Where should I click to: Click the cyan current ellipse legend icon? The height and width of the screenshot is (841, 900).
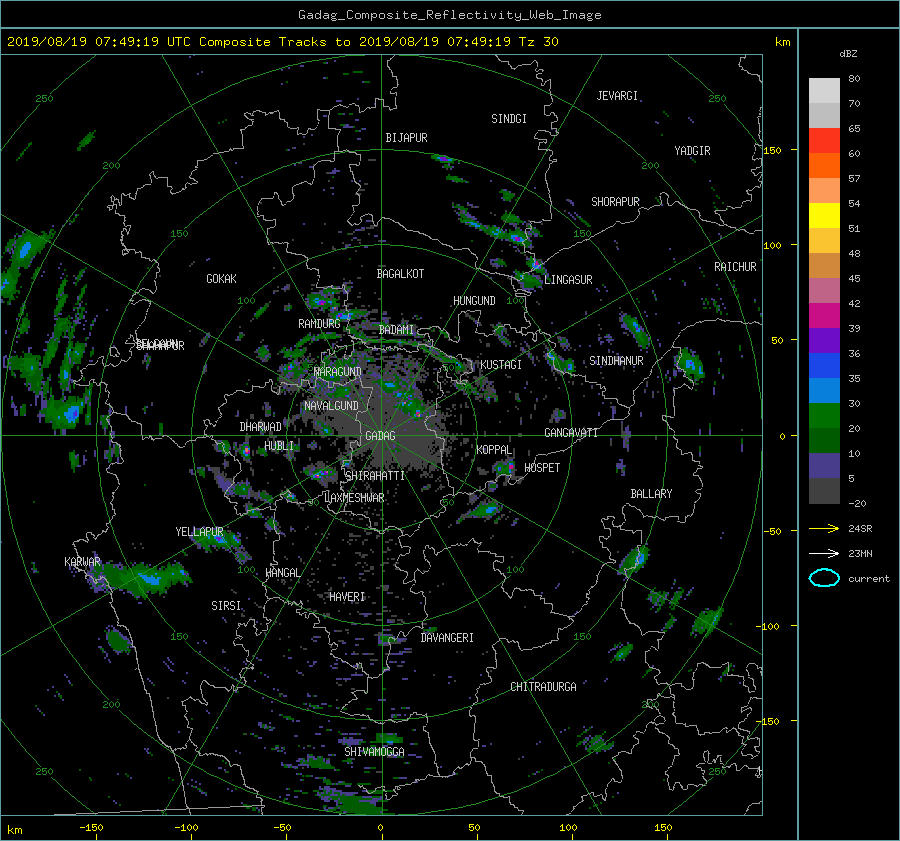pyautogui.click(x=824, y=578)
